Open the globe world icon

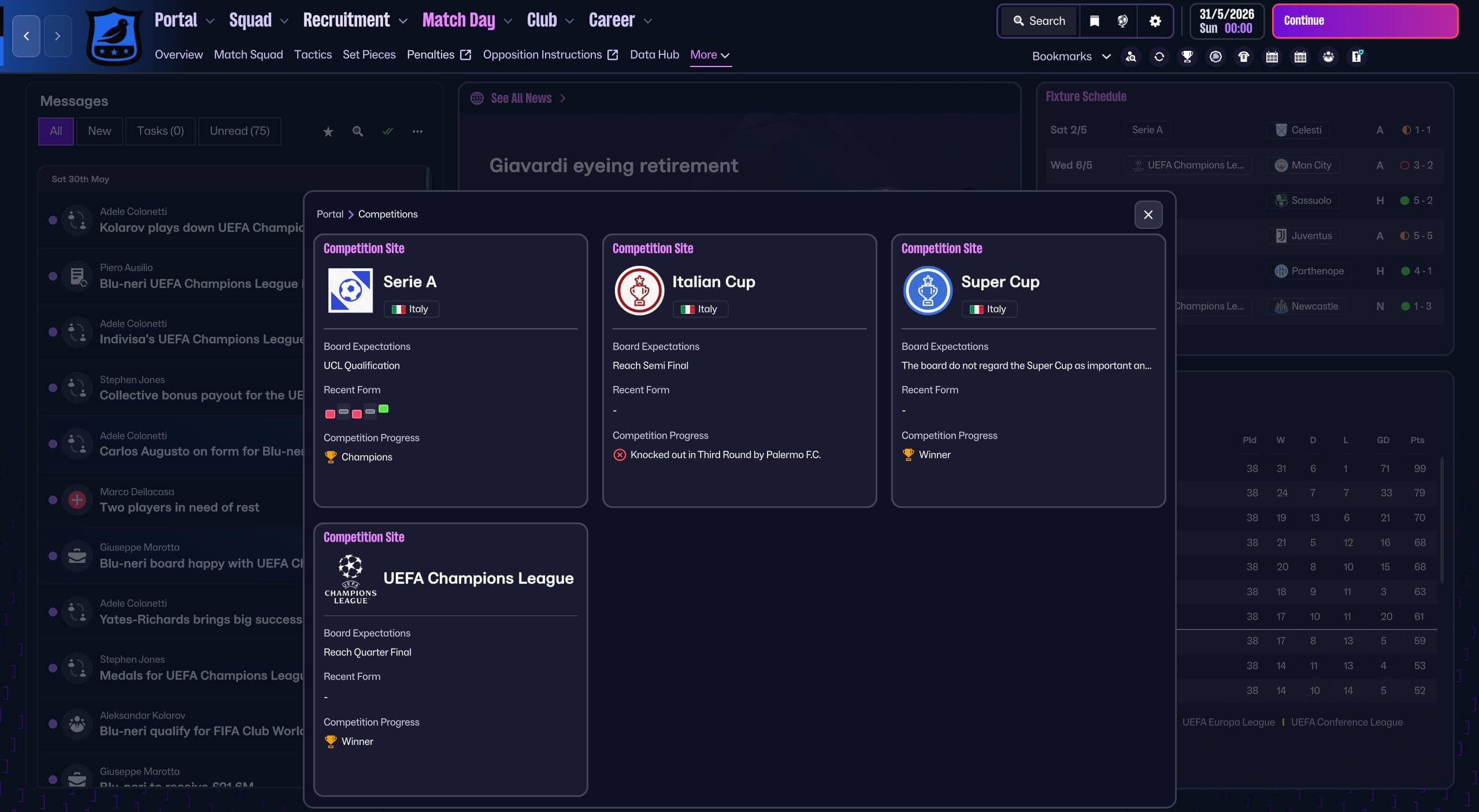point(1122,21)
